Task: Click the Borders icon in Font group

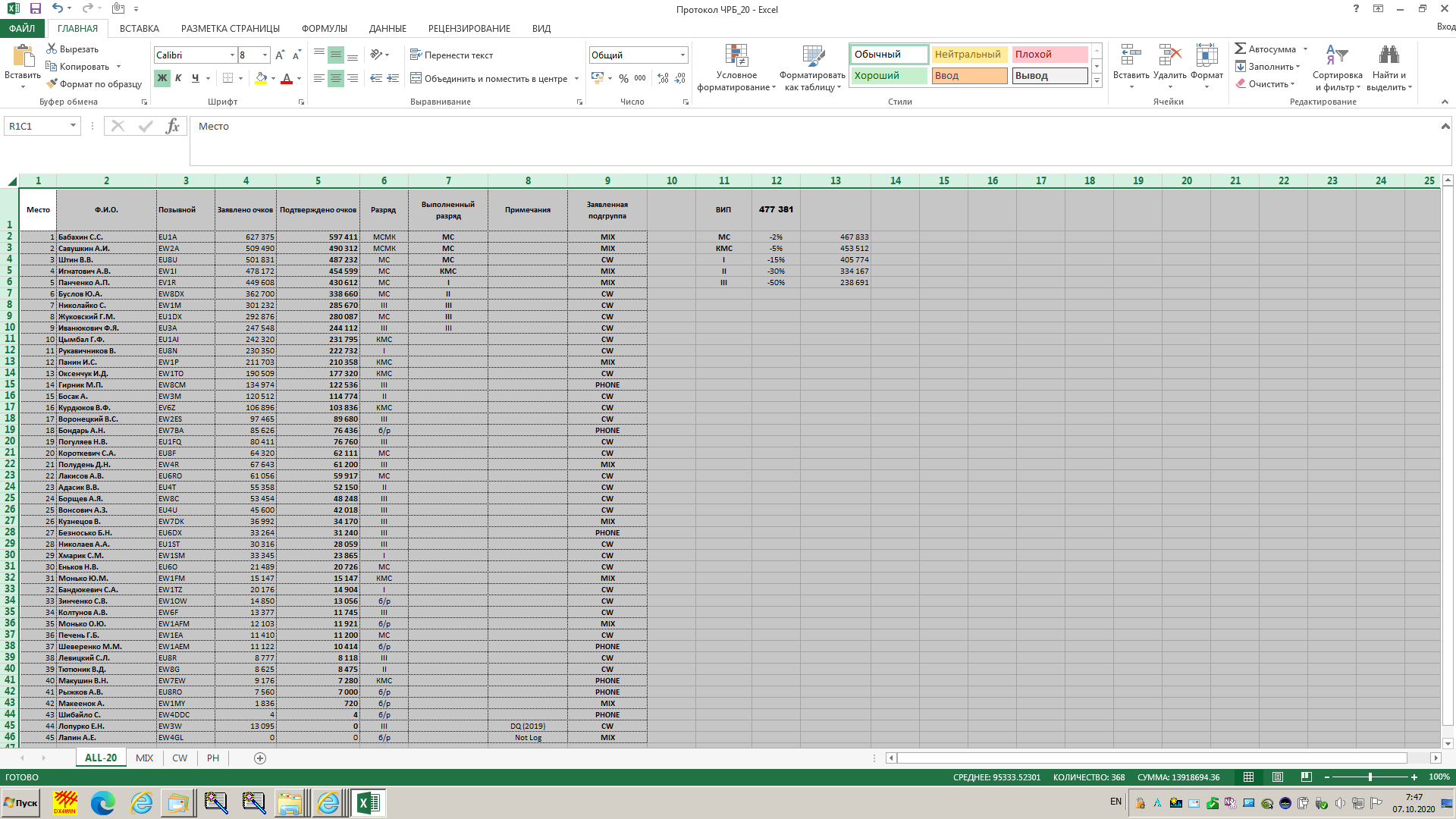Action: 227,78
